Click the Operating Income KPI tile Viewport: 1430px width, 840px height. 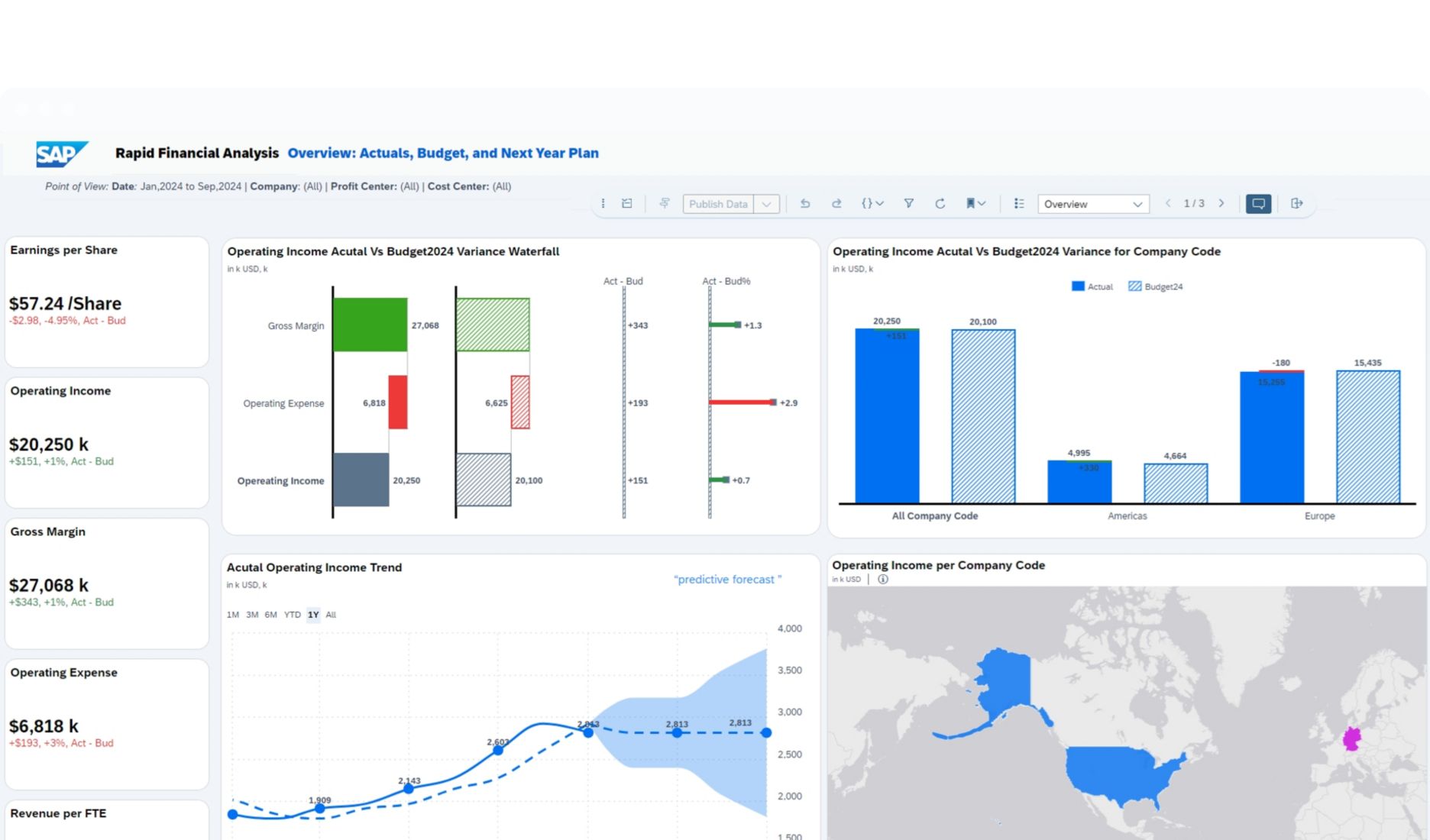tap(107, 443)
